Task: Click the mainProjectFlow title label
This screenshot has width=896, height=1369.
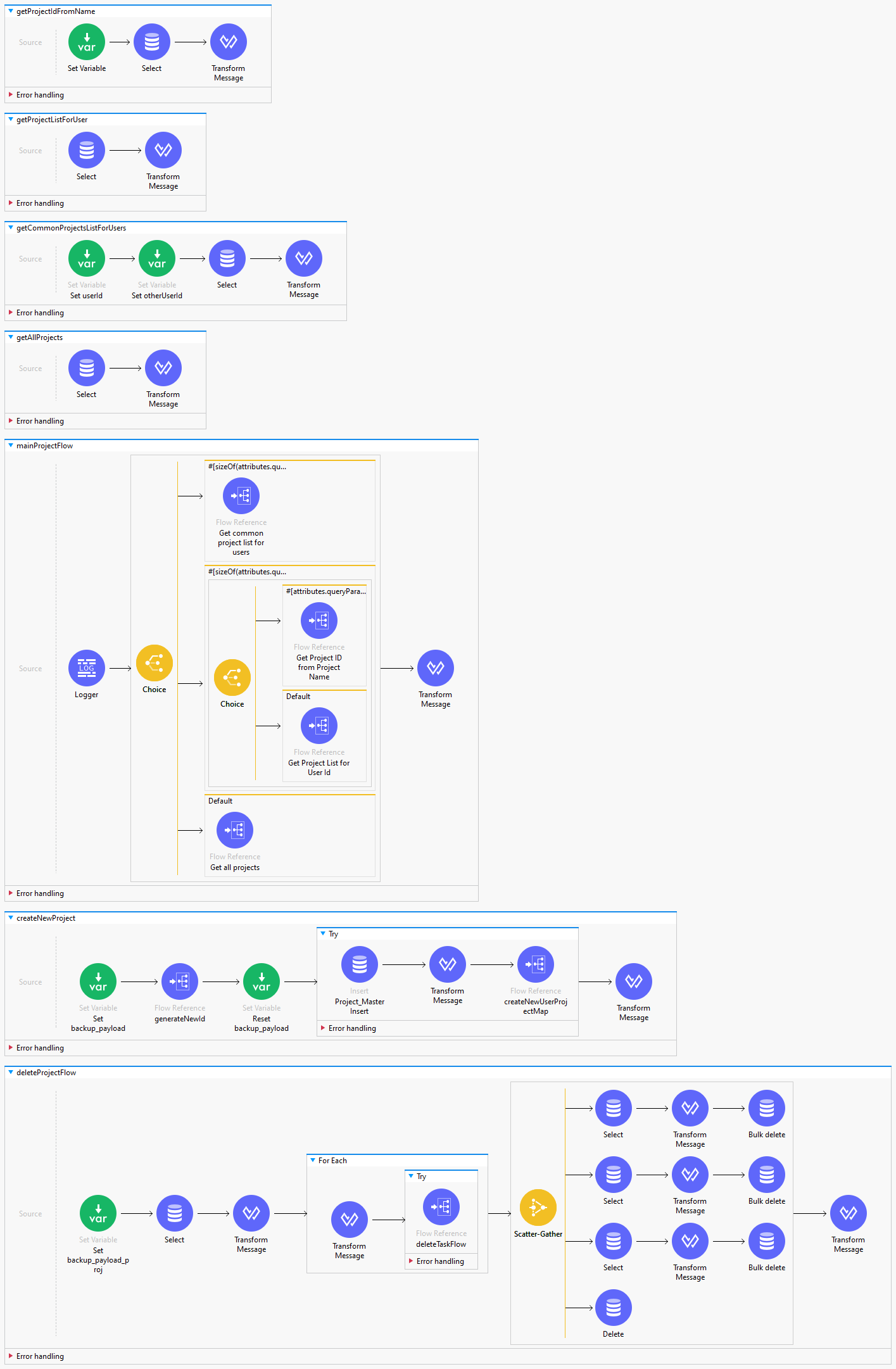Action: pyautogui.click(x=44, y=446)
